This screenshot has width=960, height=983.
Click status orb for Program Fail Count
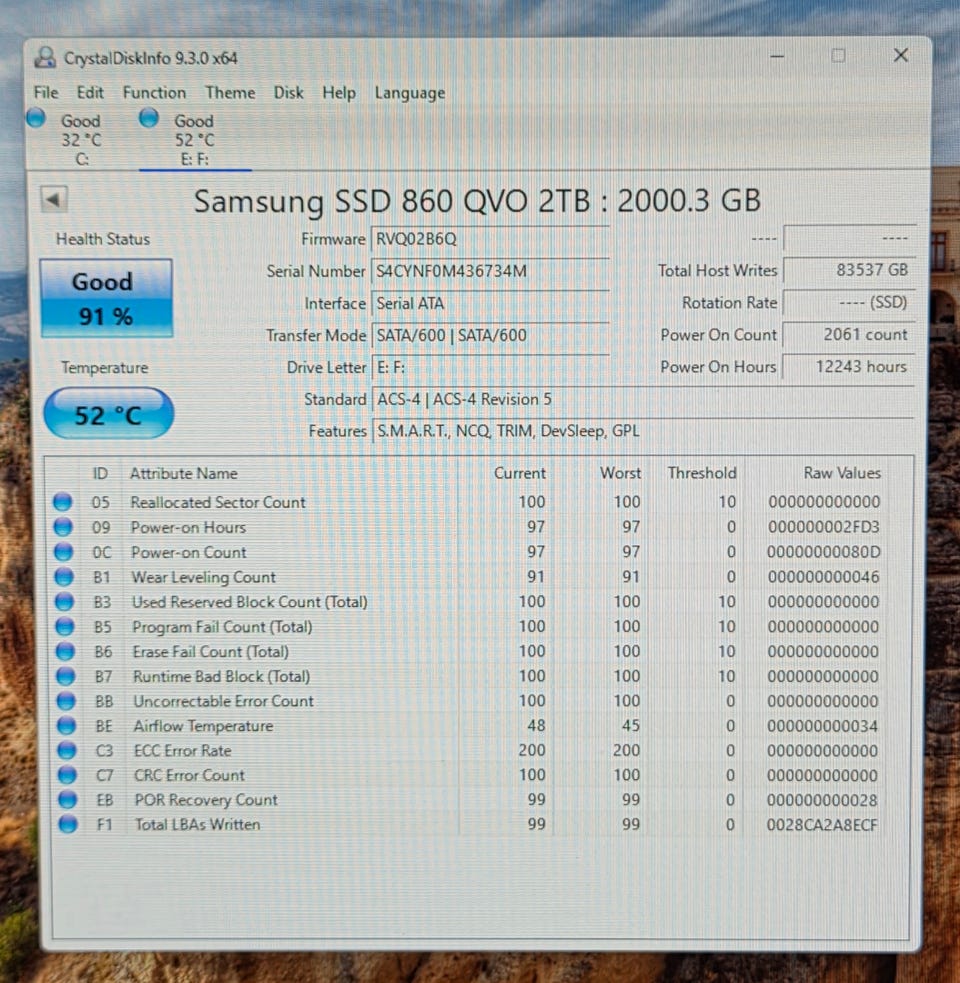click(x=65, y=627)
